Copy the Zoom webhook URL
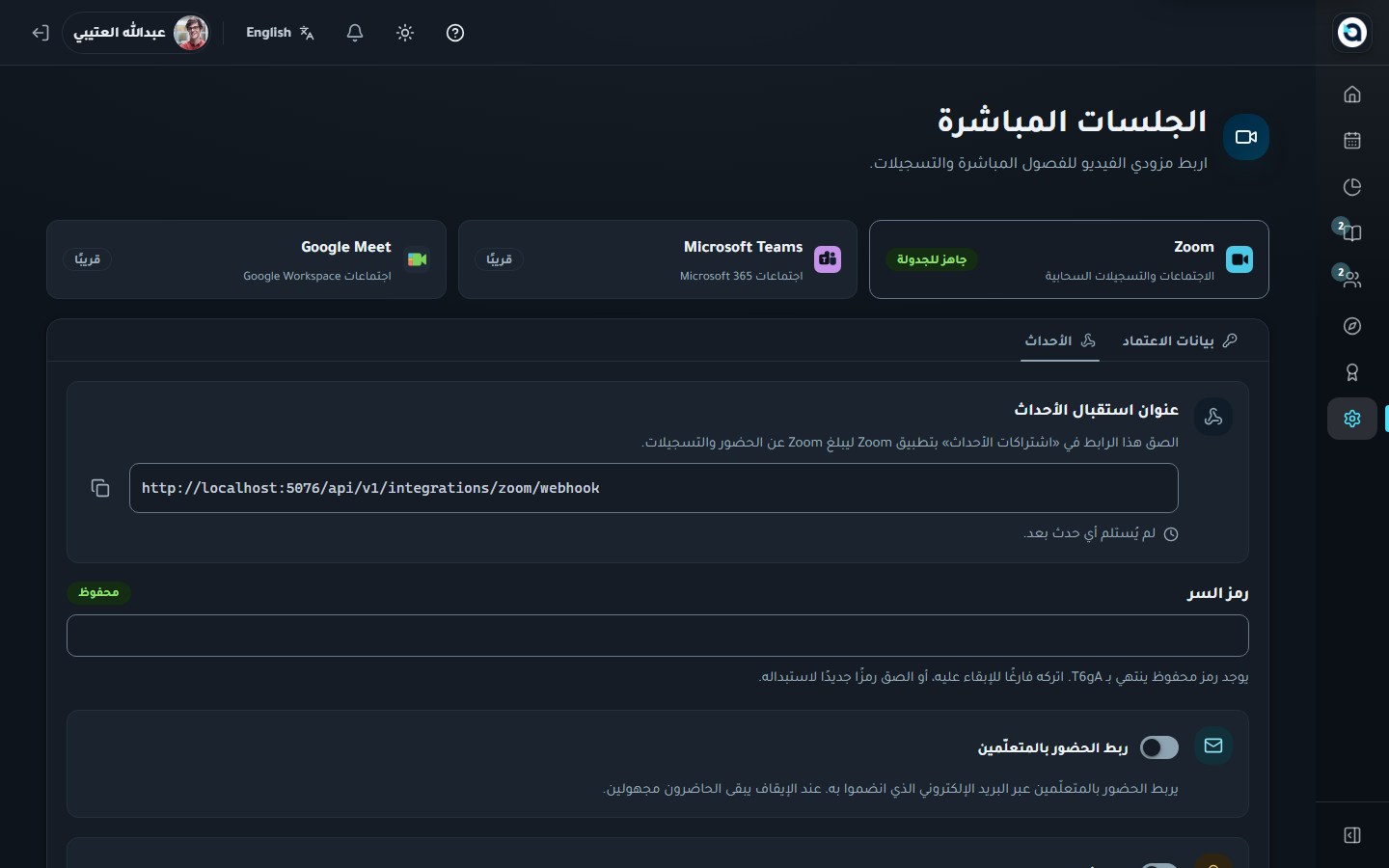This screenshot has width=1389, height=868. pos(100,488)
